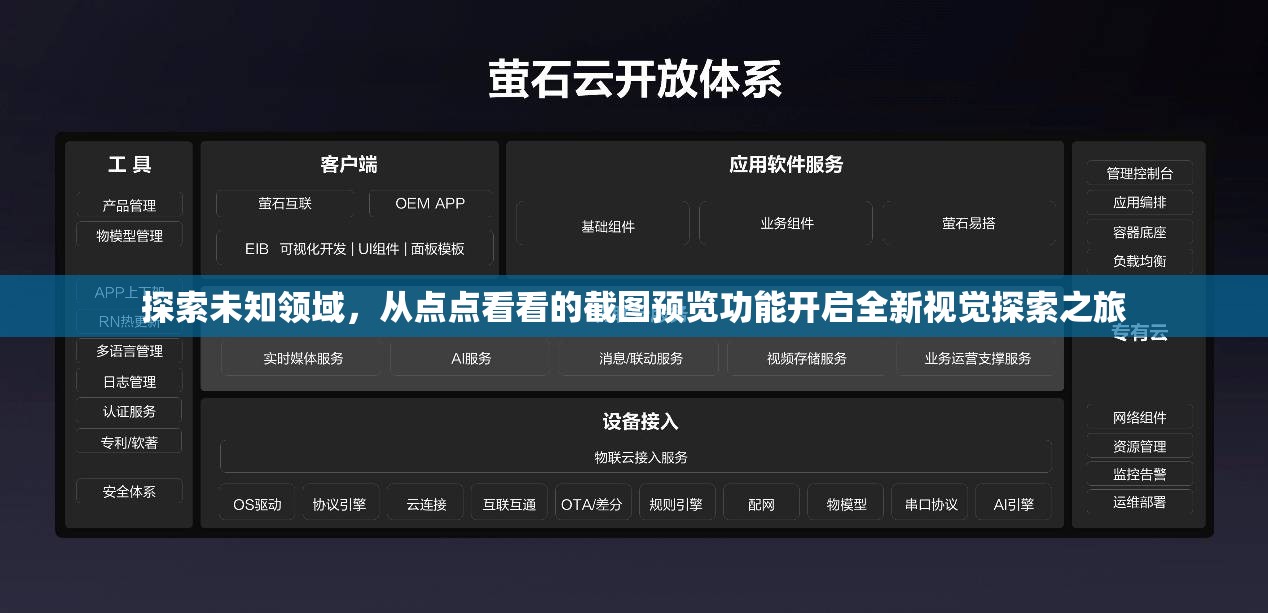Open the 串口协议 box
This screenshot has width=1268, height=613.
tap(931, 504)
